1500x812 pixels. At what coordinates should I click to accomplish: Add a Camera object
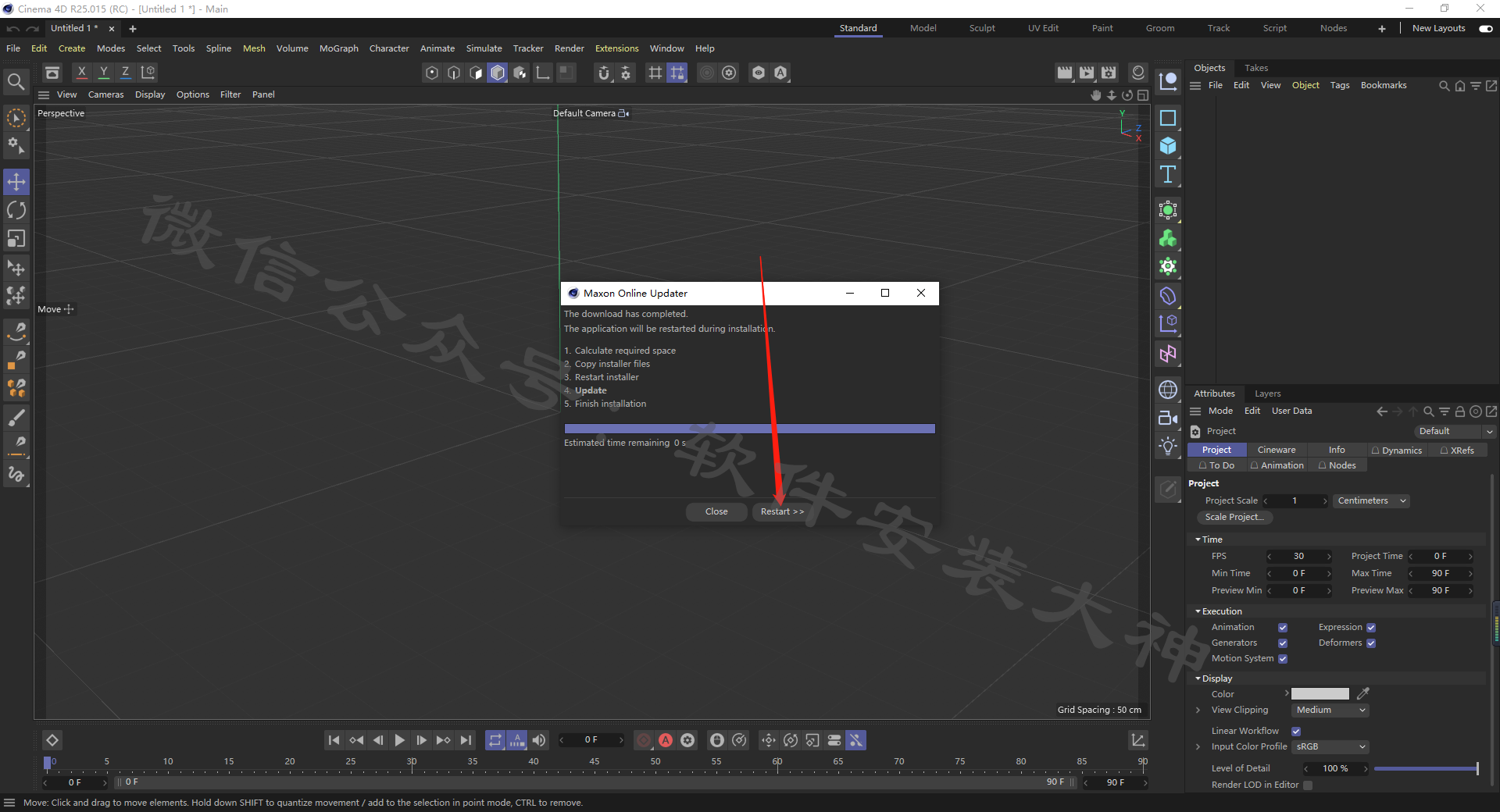tap(1168, 418)
